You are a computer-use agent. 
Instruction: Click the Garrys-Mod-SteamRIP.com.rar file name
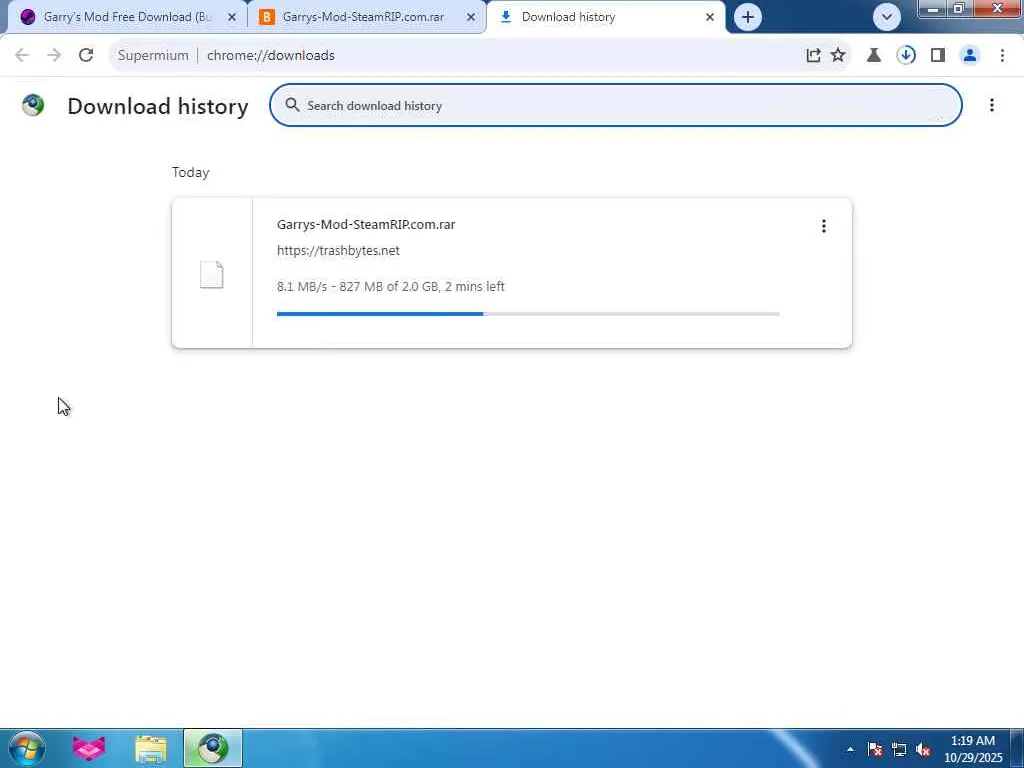coord(366,225)
